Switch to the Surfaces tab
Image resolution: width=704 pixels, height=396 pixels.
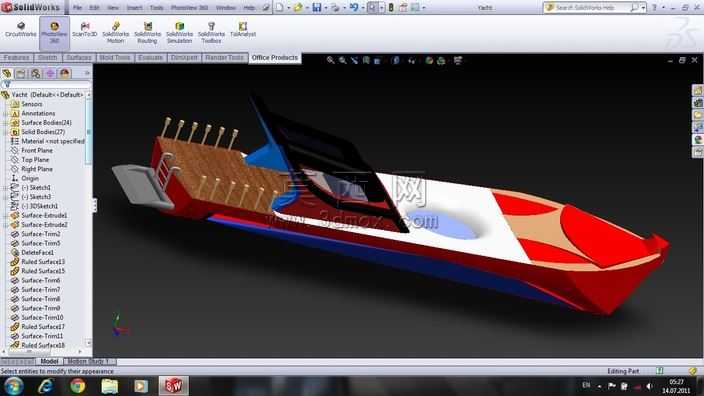point(79,57)
